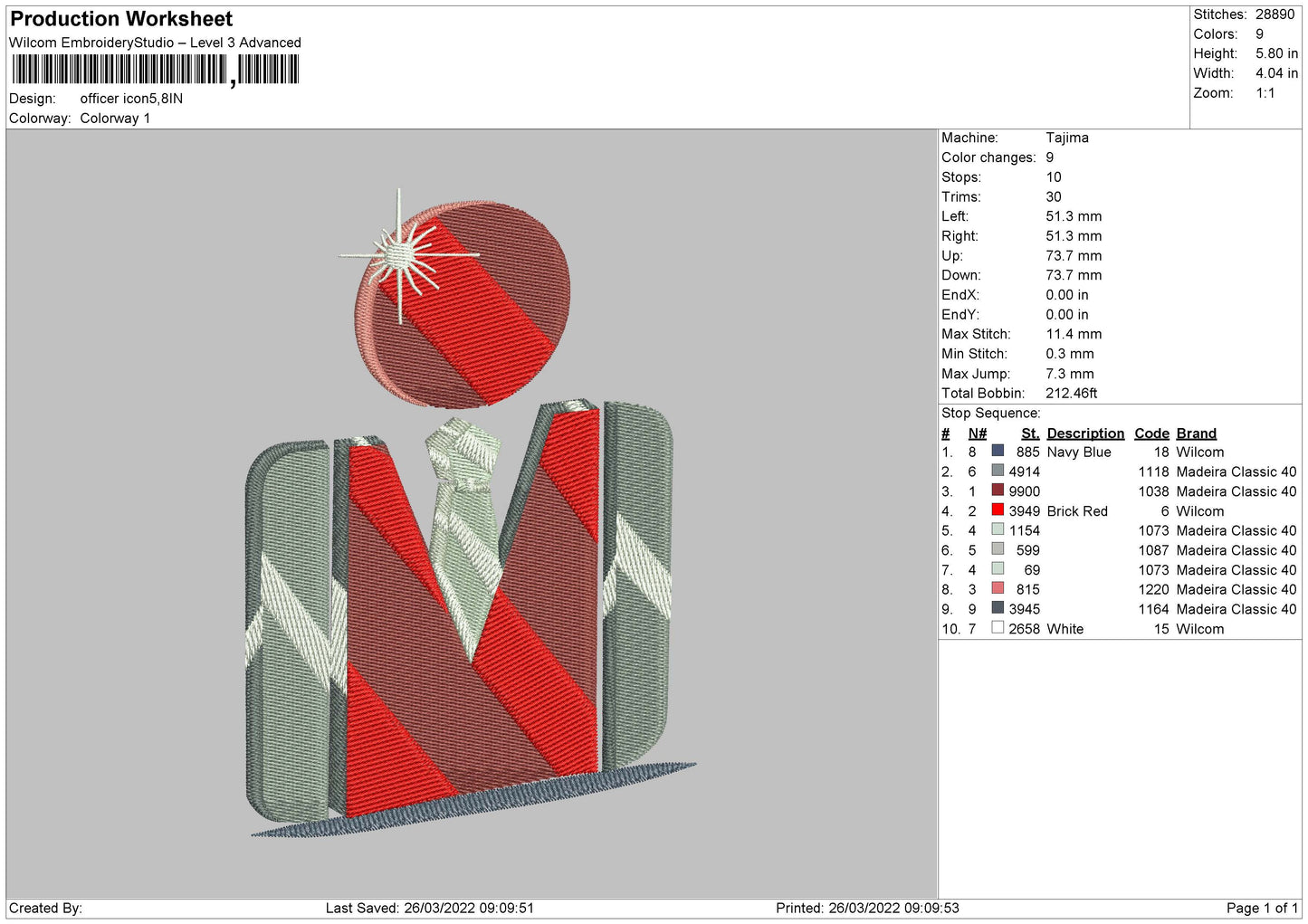Image resolution: width=1308 pixels, height=924 pixels.
Task: Click the White color swatch in row 10
Action: (998, 628)
